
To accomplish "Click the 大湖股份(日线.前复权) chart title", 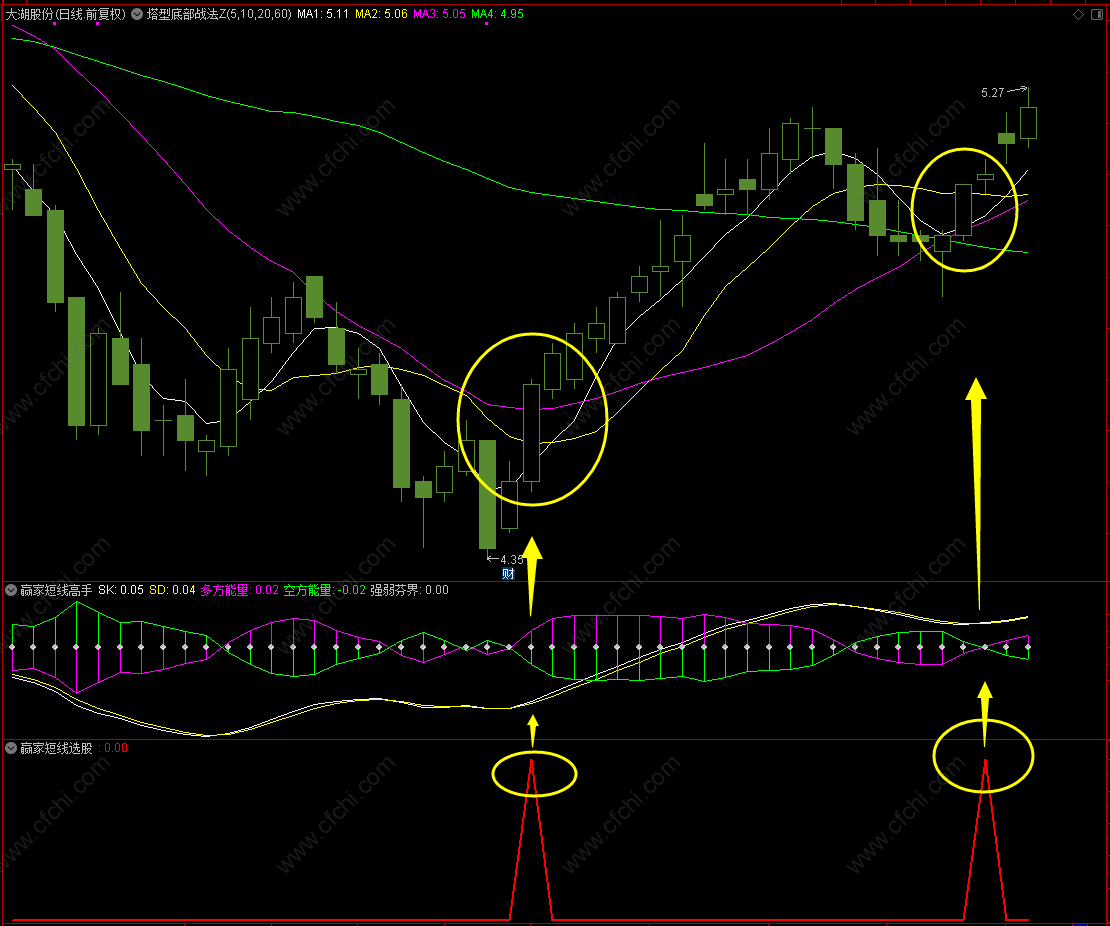I will [x=65, y=14].
